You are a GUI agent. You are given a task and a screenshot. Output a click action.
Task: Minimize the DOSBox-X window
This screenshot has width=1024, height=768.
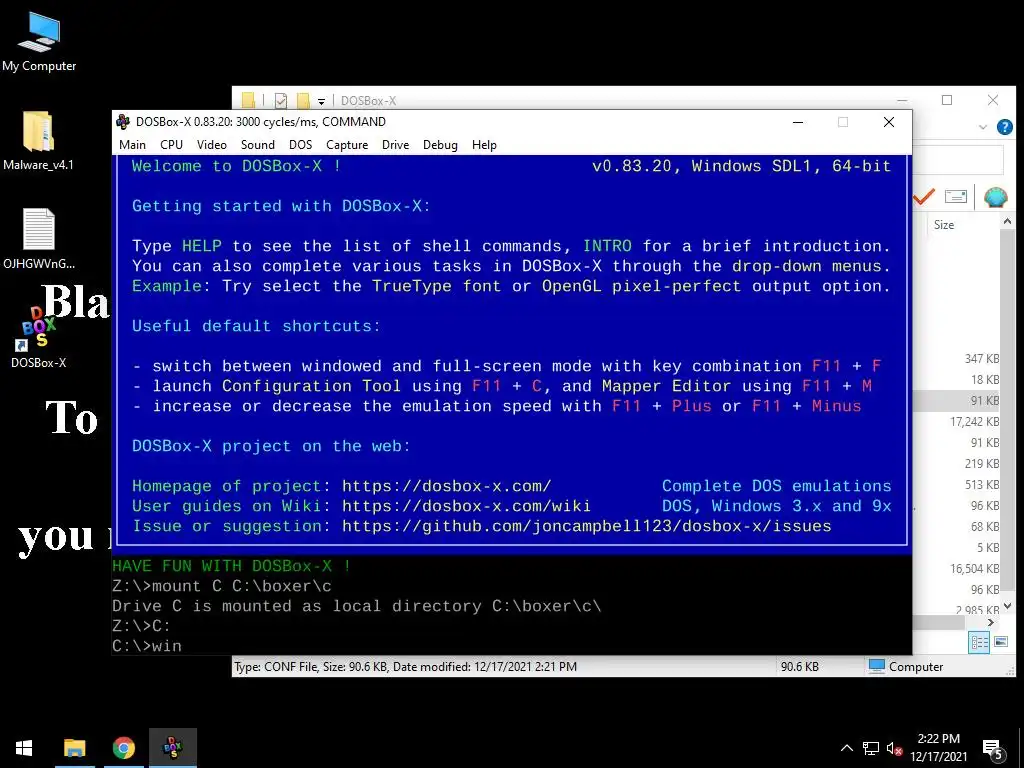[797, 122]
